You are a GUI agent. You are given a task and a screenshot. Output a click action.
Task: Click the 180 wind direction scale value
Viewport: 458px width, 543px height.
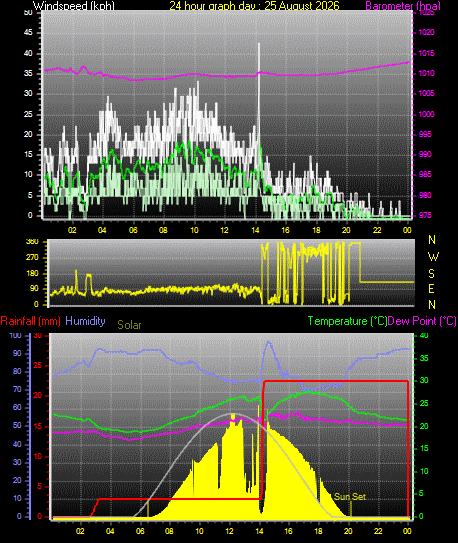[x=32, y=274]
